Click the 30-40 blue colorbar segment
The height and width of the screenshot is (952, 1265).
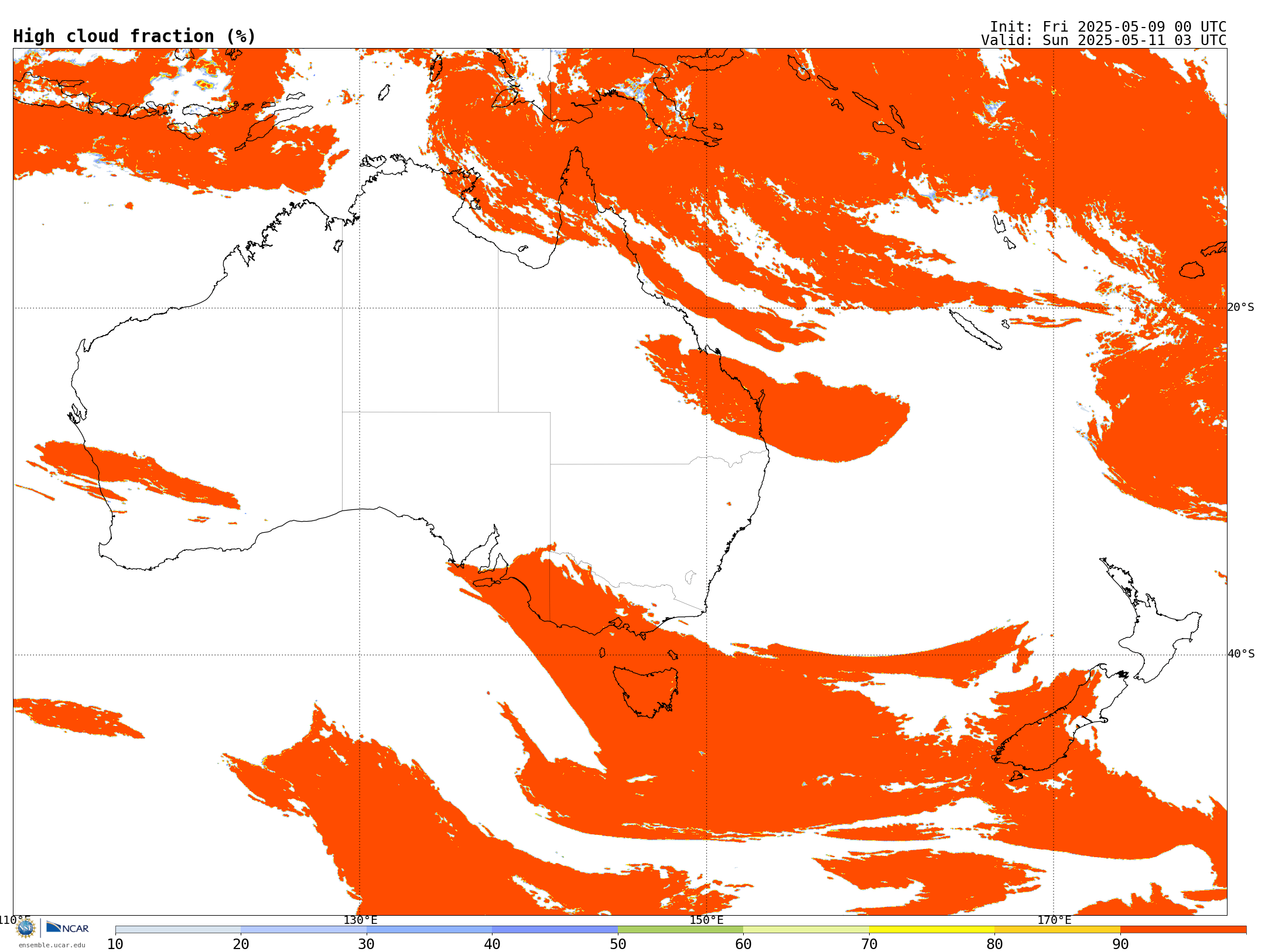click(x=429, y=930)
